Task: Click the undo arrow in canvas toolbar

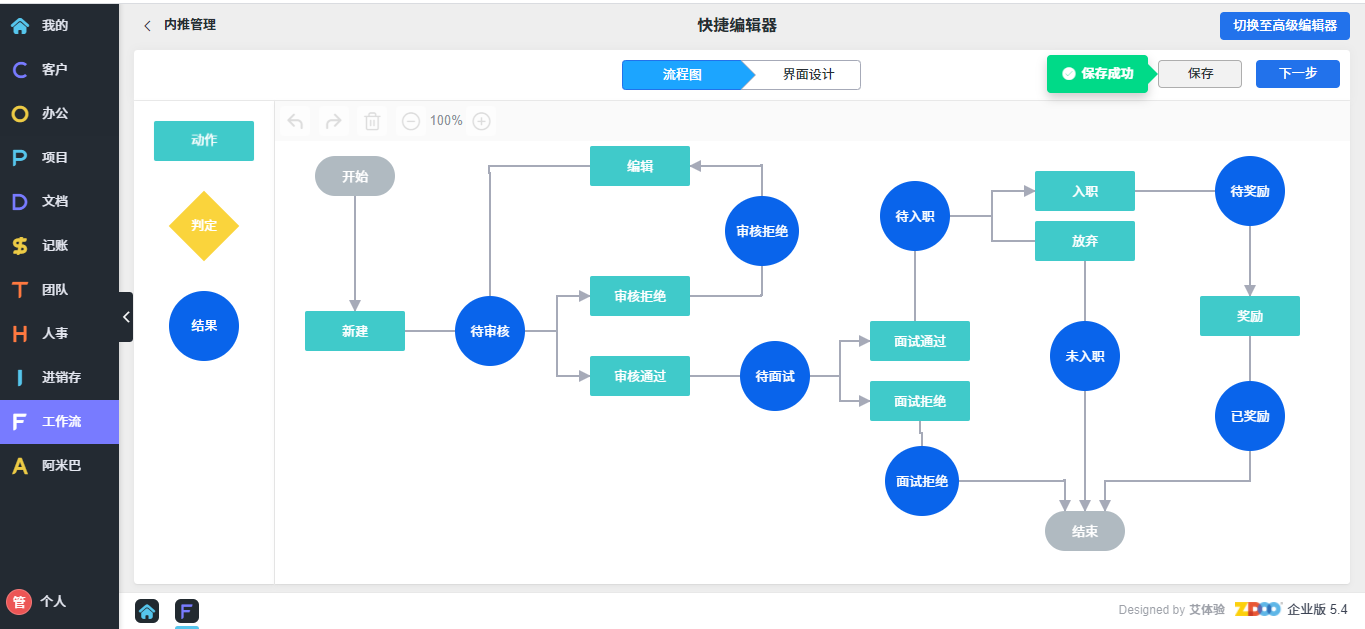Action: (295, 121)
